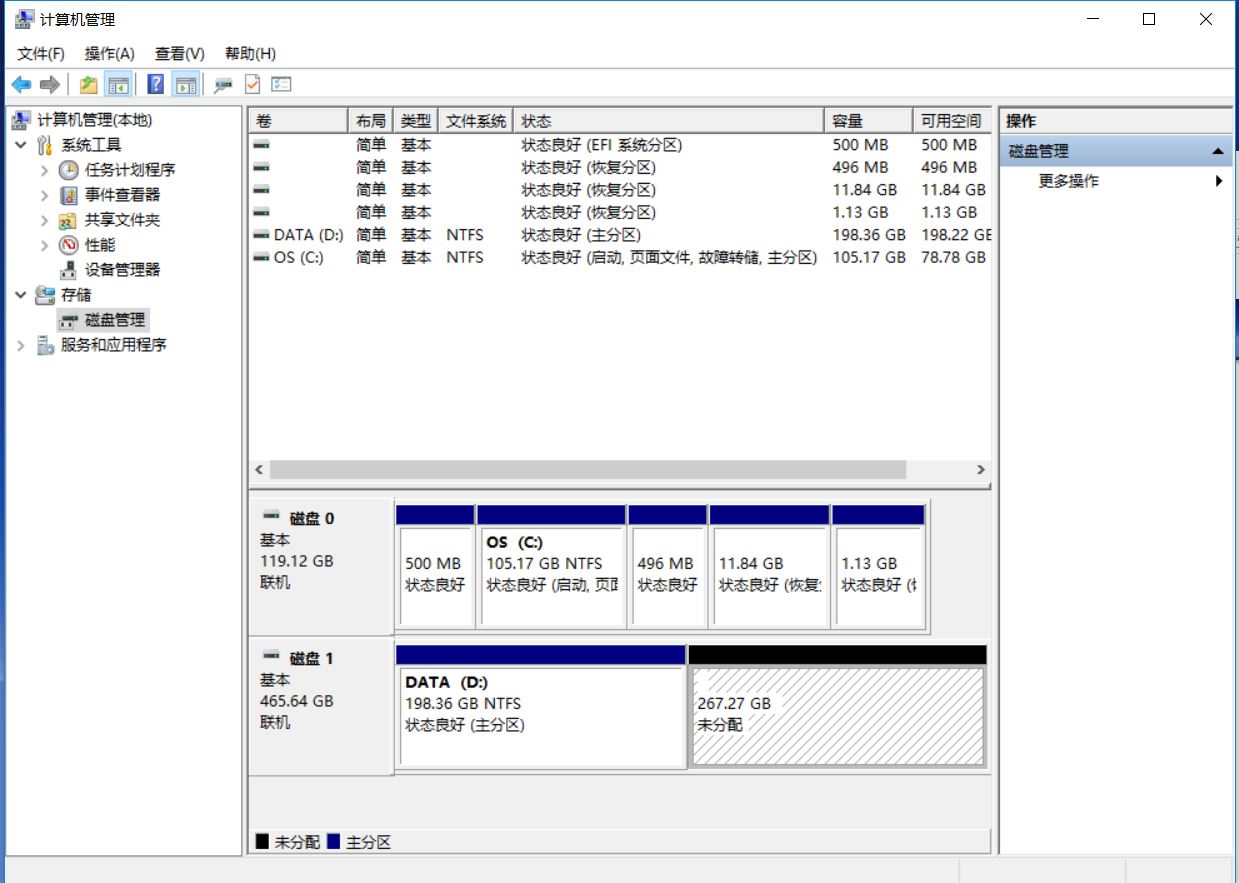The height and width of the screenshot is (883, 1239).
Task: Open 设备管理器 in the tree
Action: (122, 270)
